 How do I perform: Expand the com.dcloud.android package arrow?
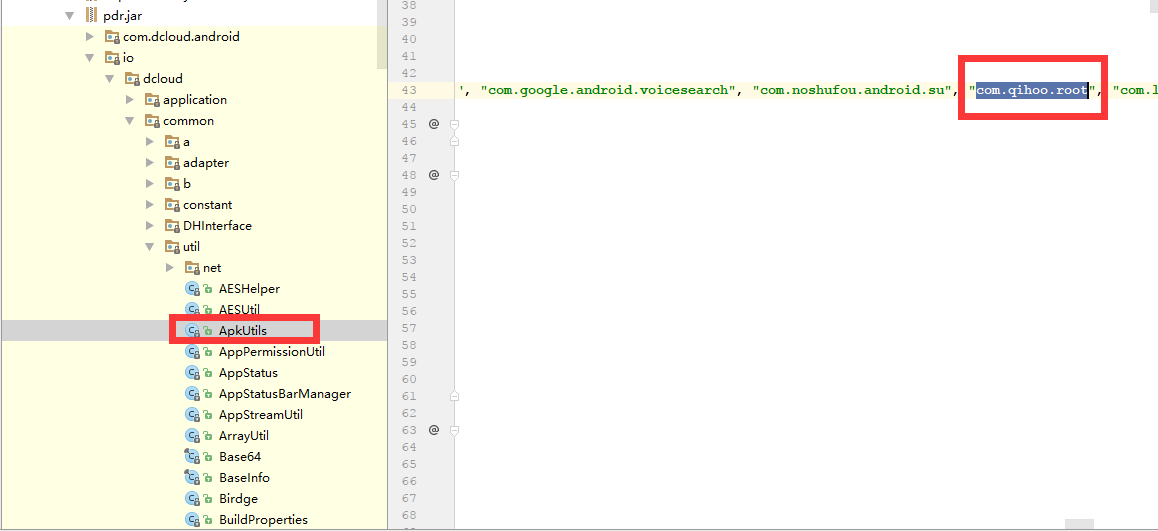tap(90, 36)
